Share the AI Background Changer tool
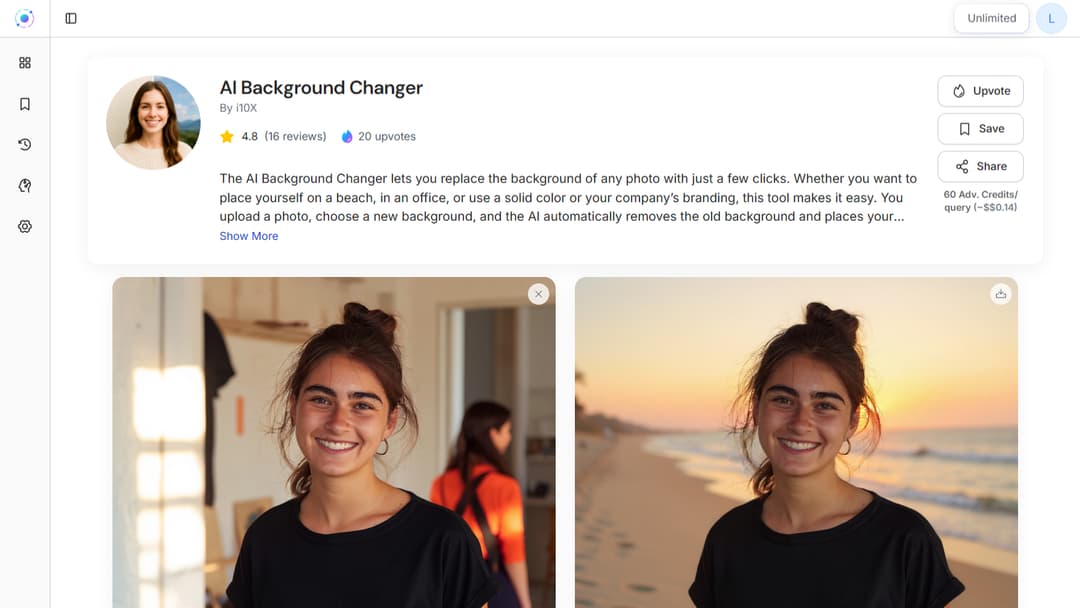Image resolution: width=1080 pixels, height=608 pixels. [x=980, y=167]
